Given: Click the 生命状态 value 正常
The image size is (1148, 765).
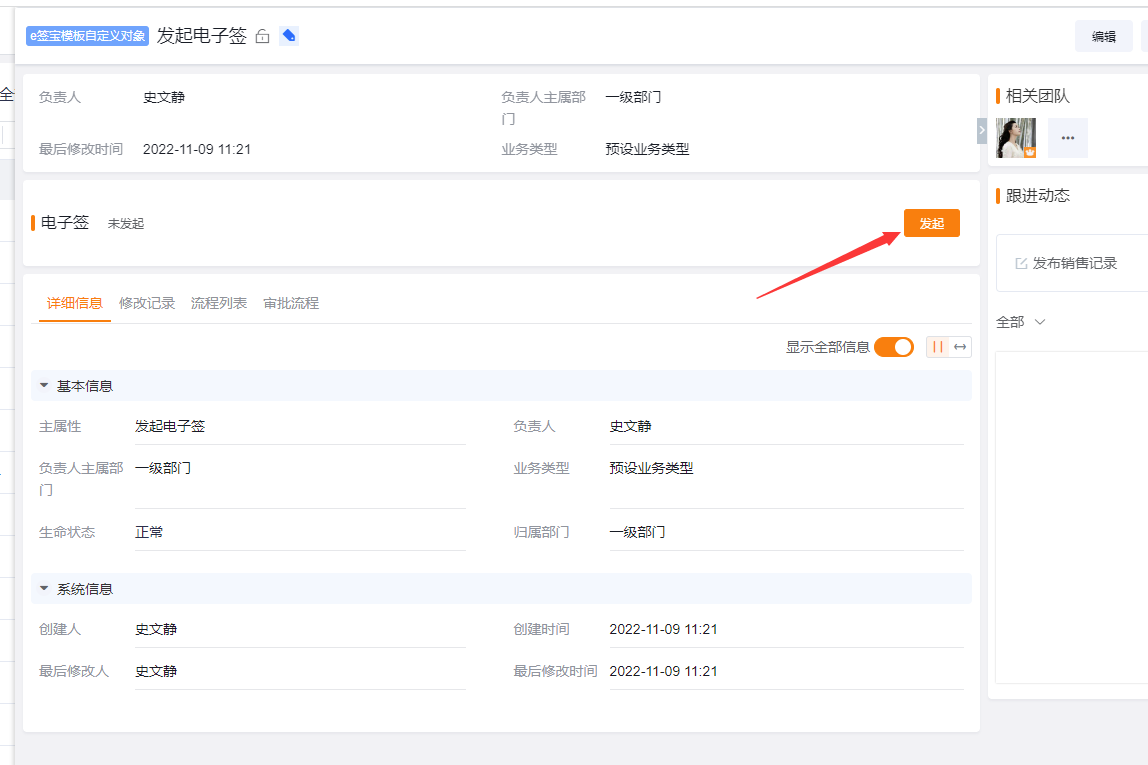Looking at the screenshot, I should click(149, 532).
